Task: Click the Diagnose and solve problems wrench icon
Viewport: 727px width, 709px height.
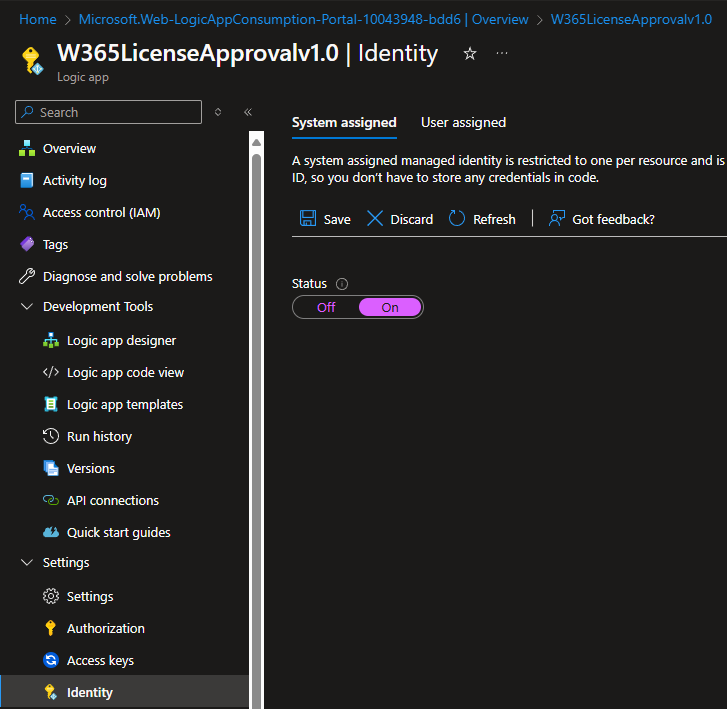Action: (27, 276)
